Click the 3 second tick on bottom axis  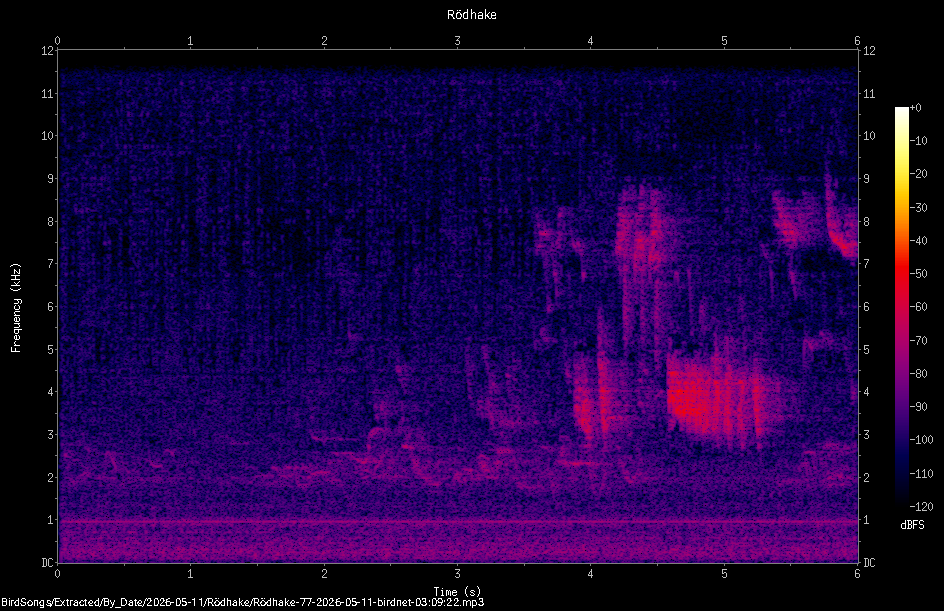pyautogui.click(x=458, y=574)
